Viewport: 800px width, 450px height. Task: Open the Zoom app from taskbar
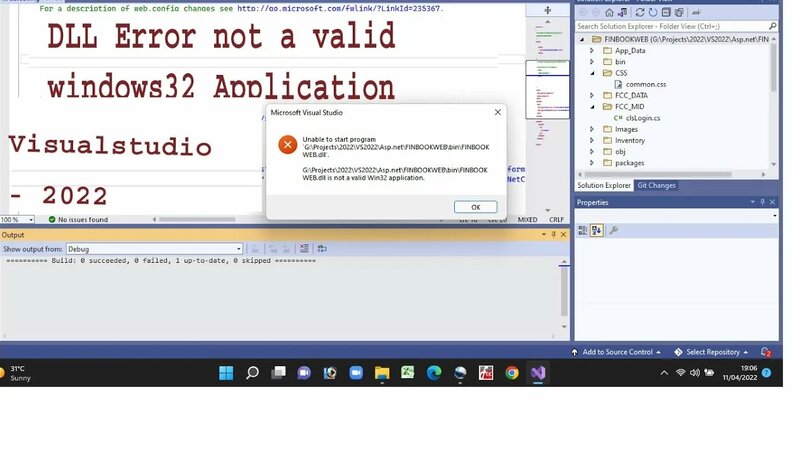coord(356,373)
